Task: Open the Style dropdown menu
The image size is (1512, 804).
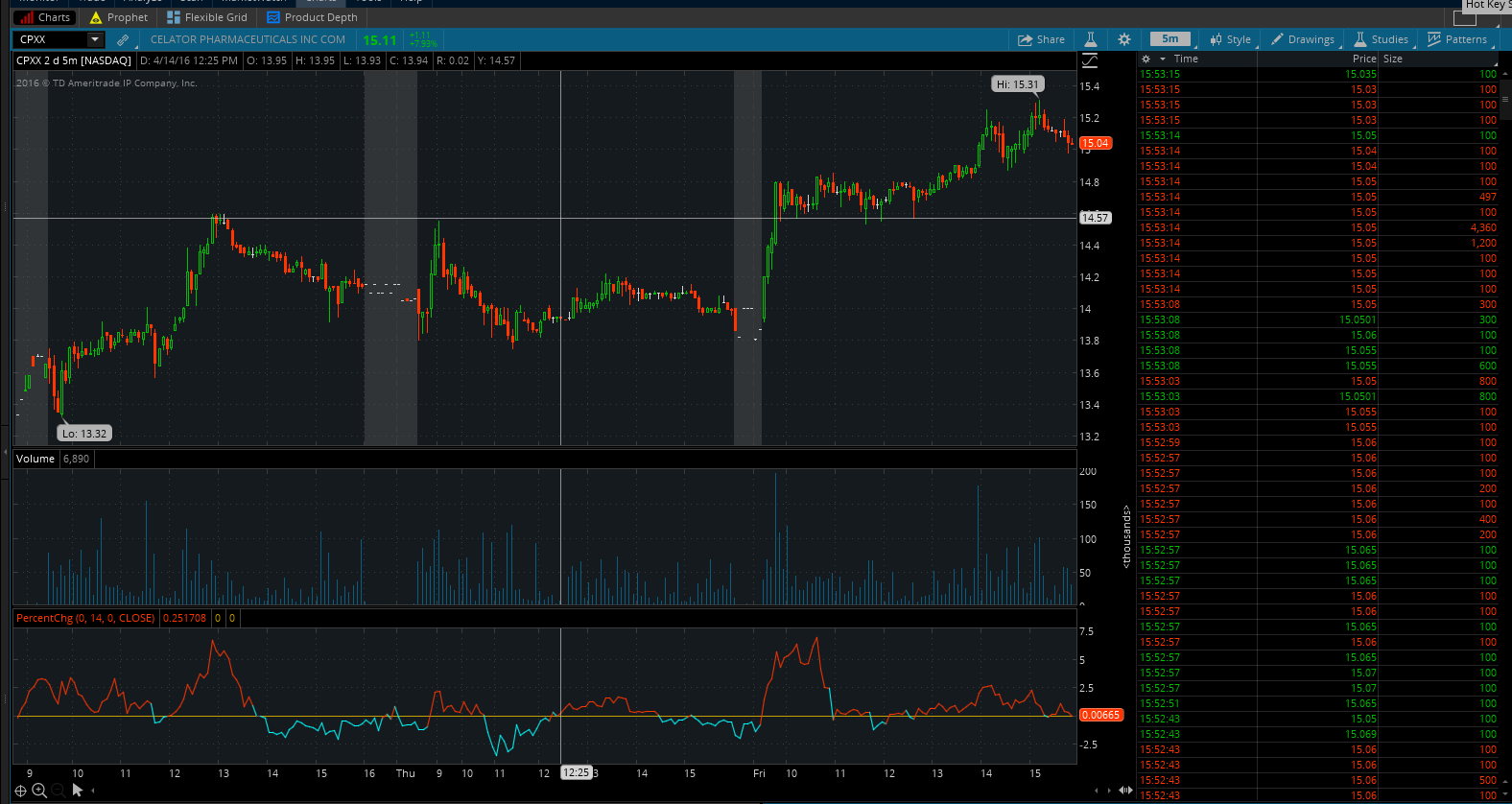Action: [1230, 39]
